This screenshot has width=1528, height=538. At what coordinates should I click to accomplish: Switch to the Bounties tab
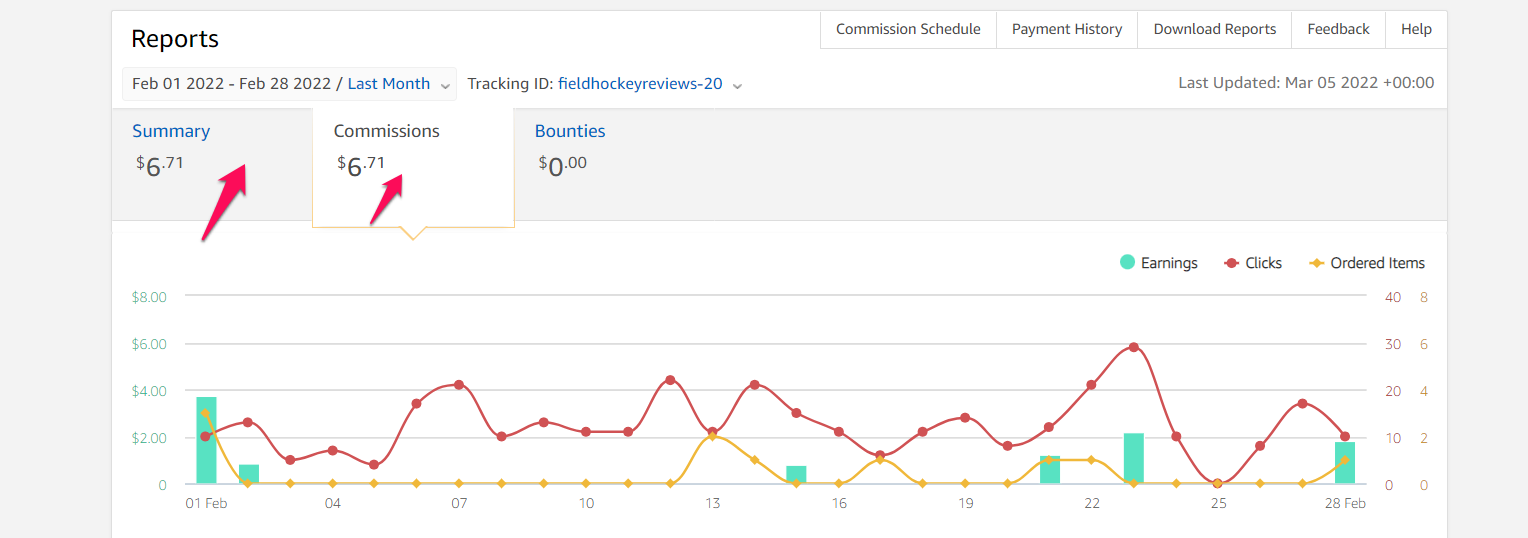click(x=570, y=131)
